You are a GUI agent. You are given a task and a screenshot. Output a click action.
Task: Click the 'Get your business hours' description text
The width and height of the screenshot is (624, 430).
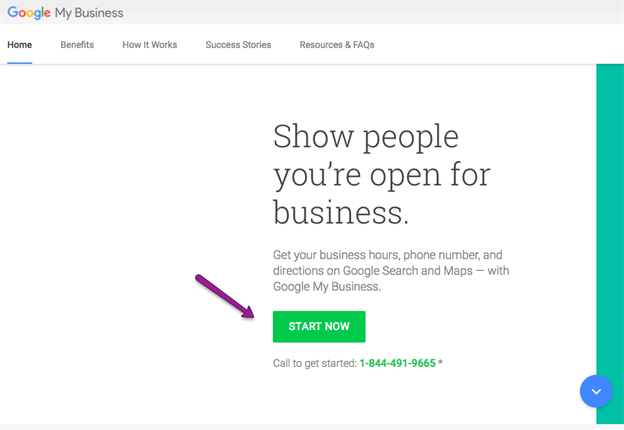pos(391,270)
